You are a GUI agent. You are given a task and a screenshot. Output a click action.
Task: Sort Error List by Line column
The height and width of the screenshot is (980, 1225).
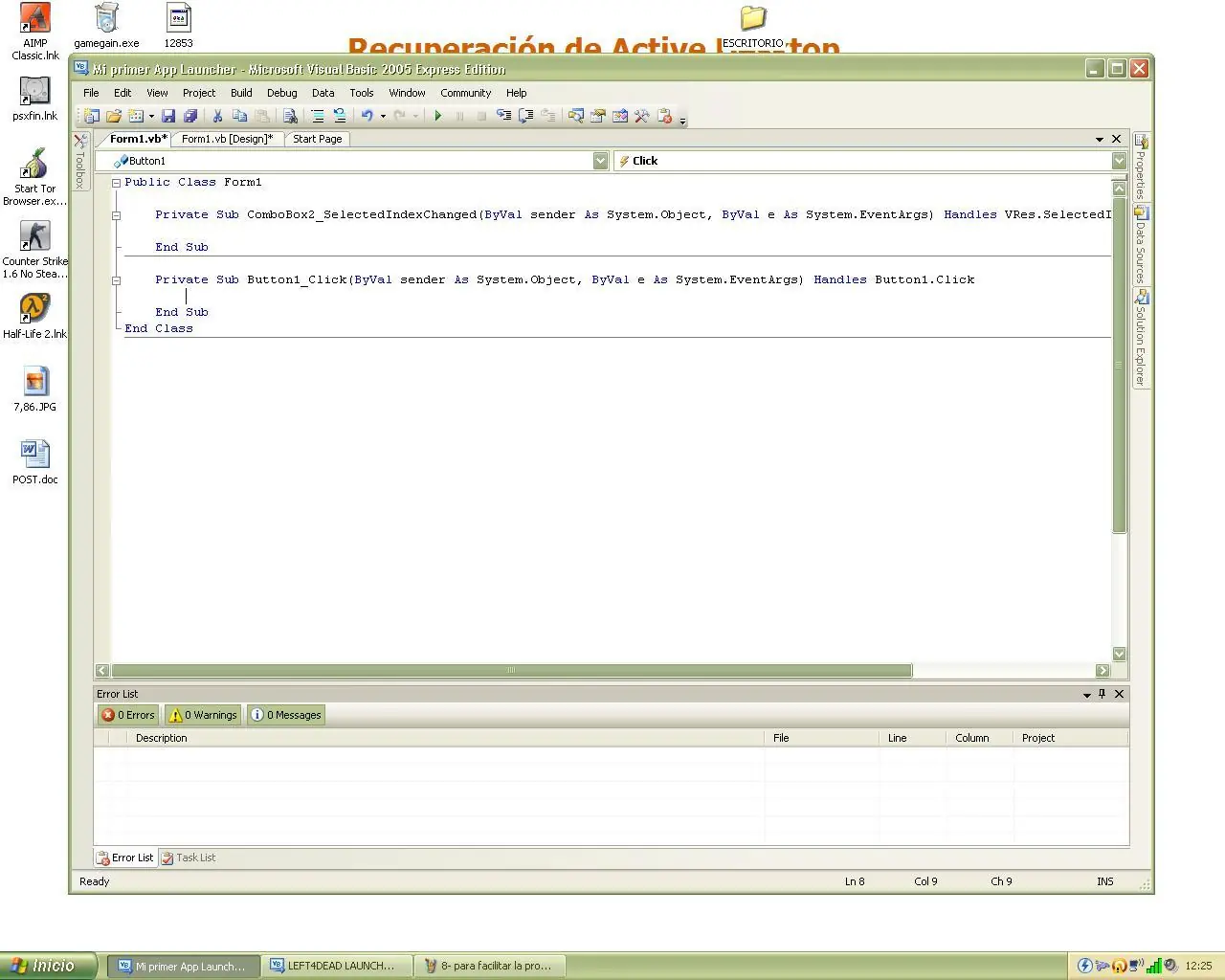913,738
